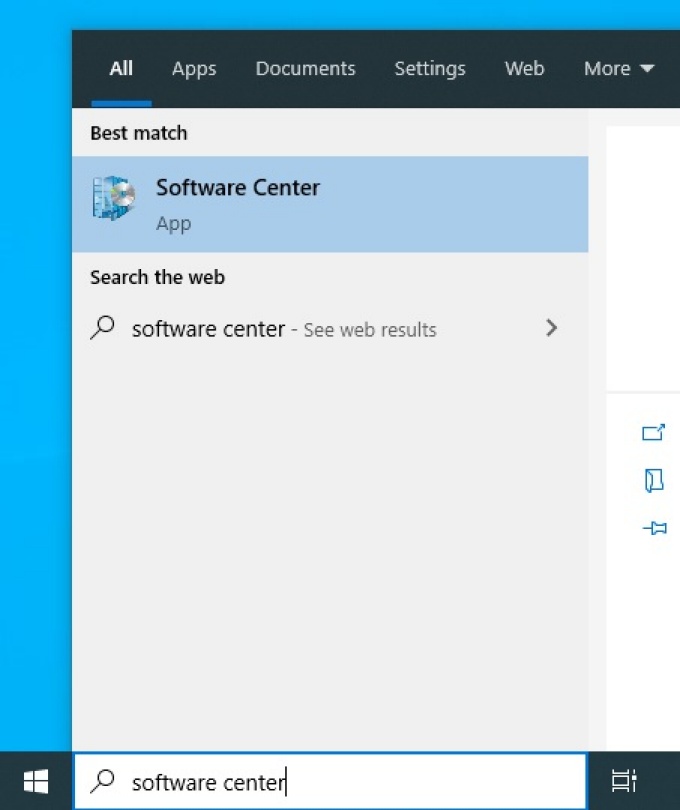Click the Open action icon in preview pane

(654, 432)
